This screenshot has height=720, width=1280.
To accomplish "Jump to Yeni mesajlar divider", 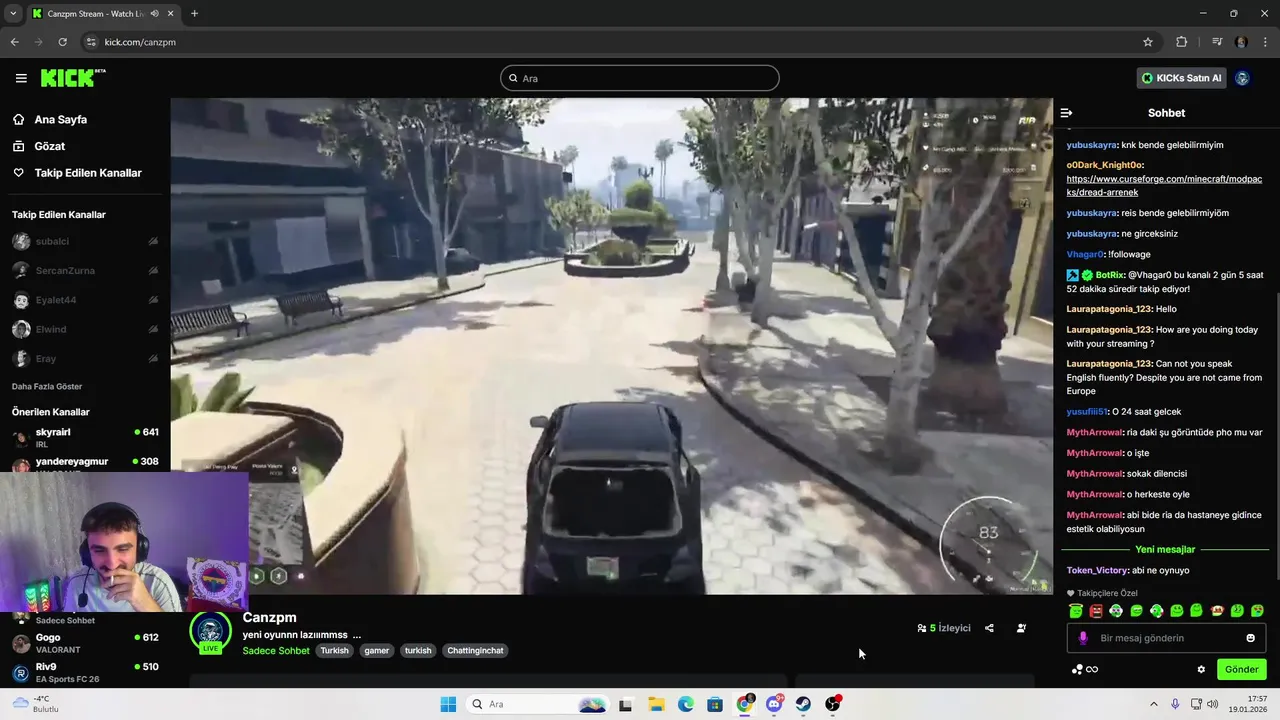I will click(x=1165, y=549).
